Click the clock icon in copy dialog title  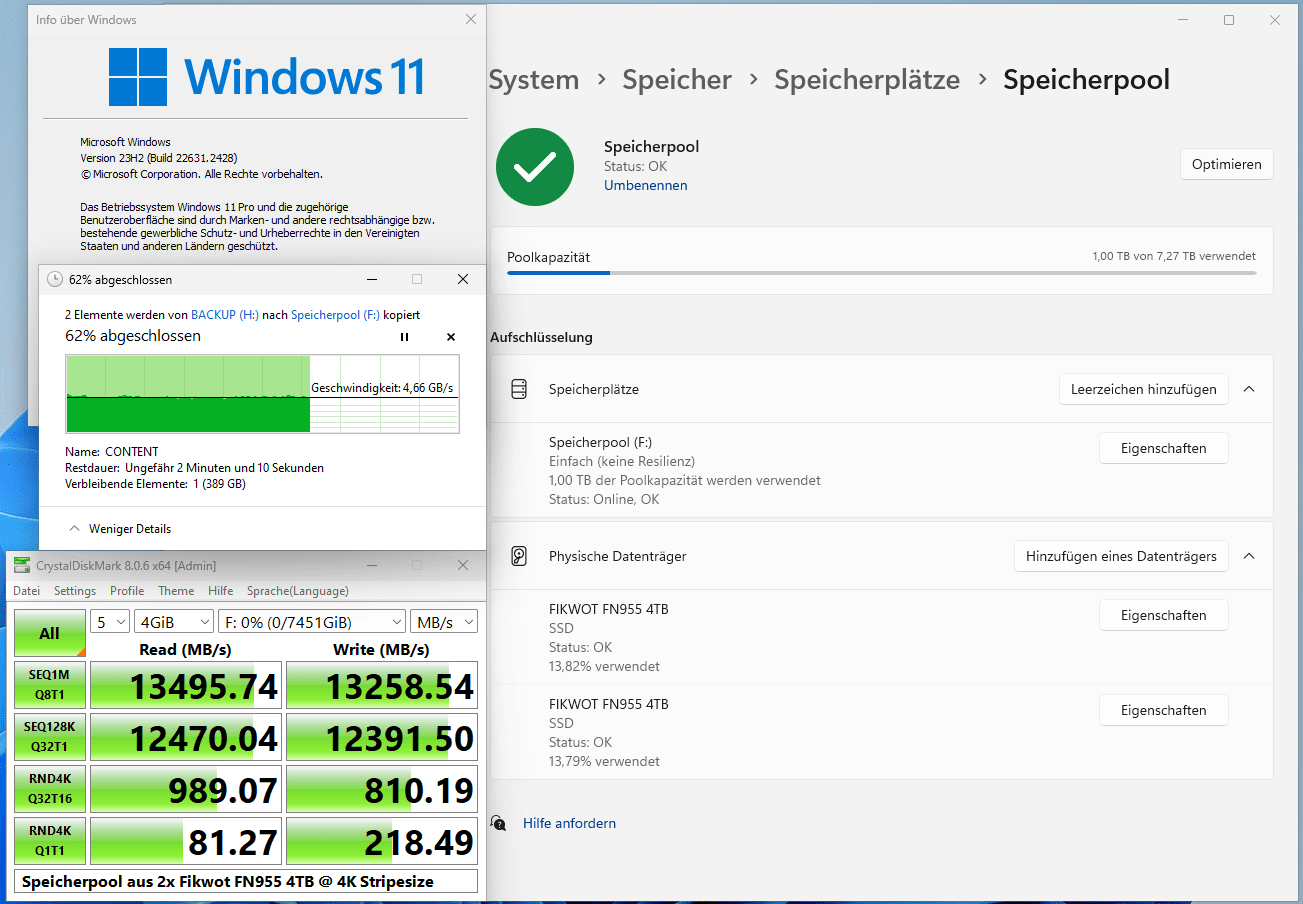click(x=55, y=279)
